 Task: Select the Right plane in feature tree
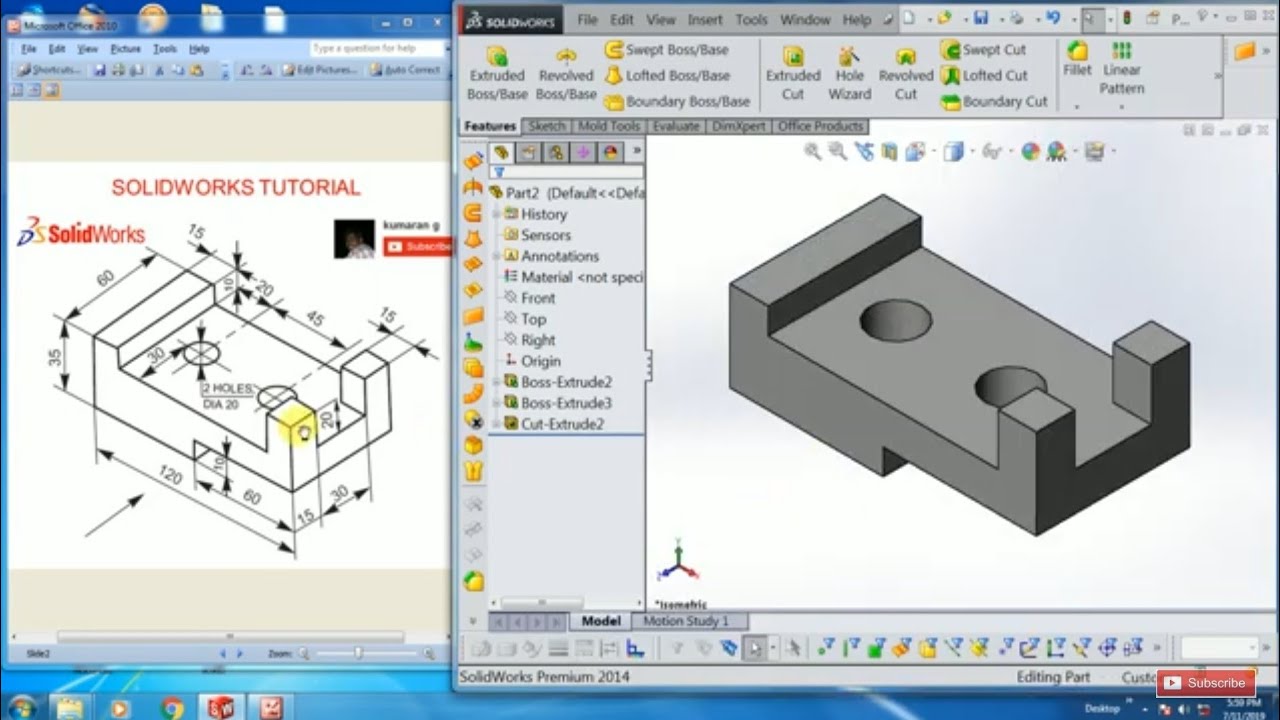click(x=530, y=340)
